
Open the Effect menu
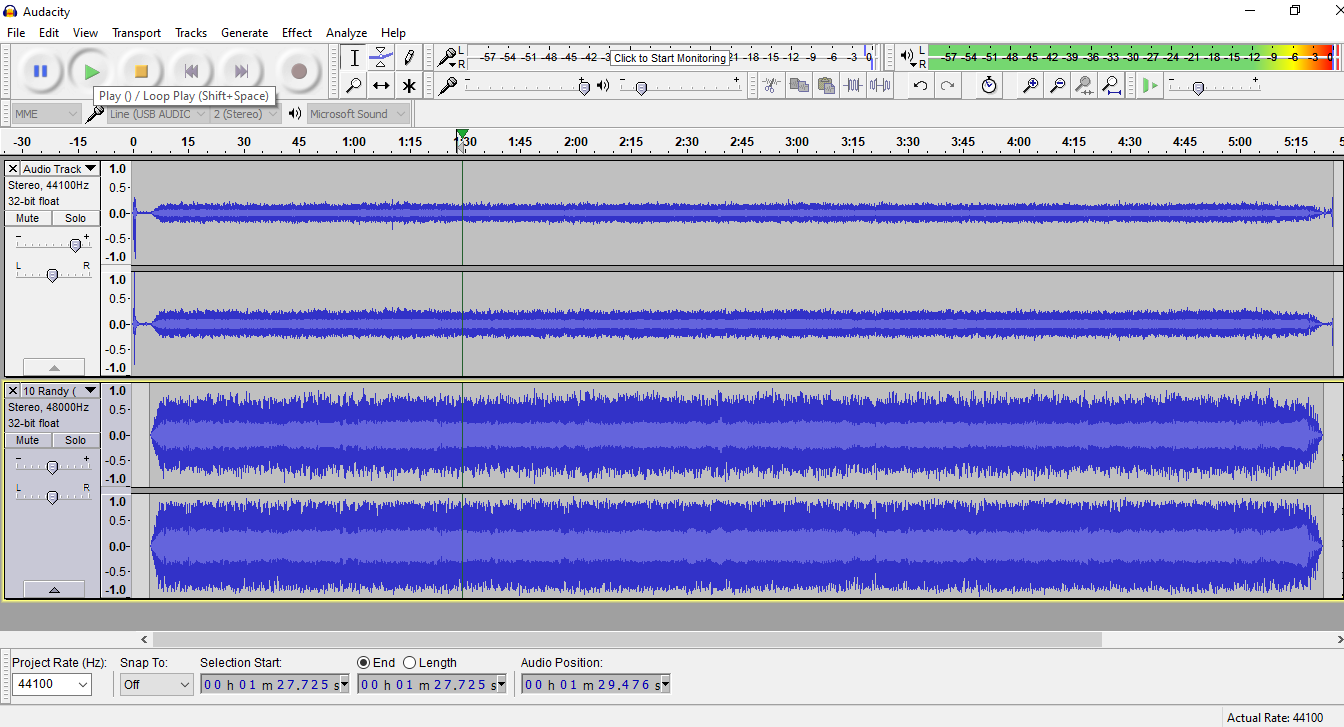296,33
